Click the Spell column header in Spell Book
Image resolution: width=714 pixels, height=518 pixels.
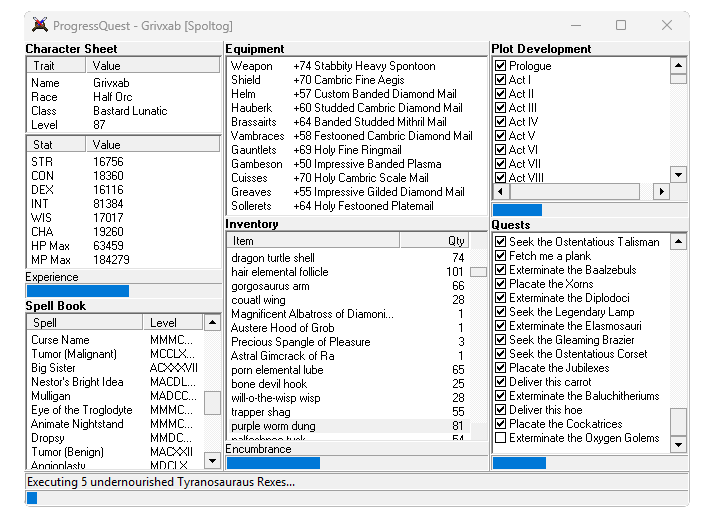(x=85, y=323)
